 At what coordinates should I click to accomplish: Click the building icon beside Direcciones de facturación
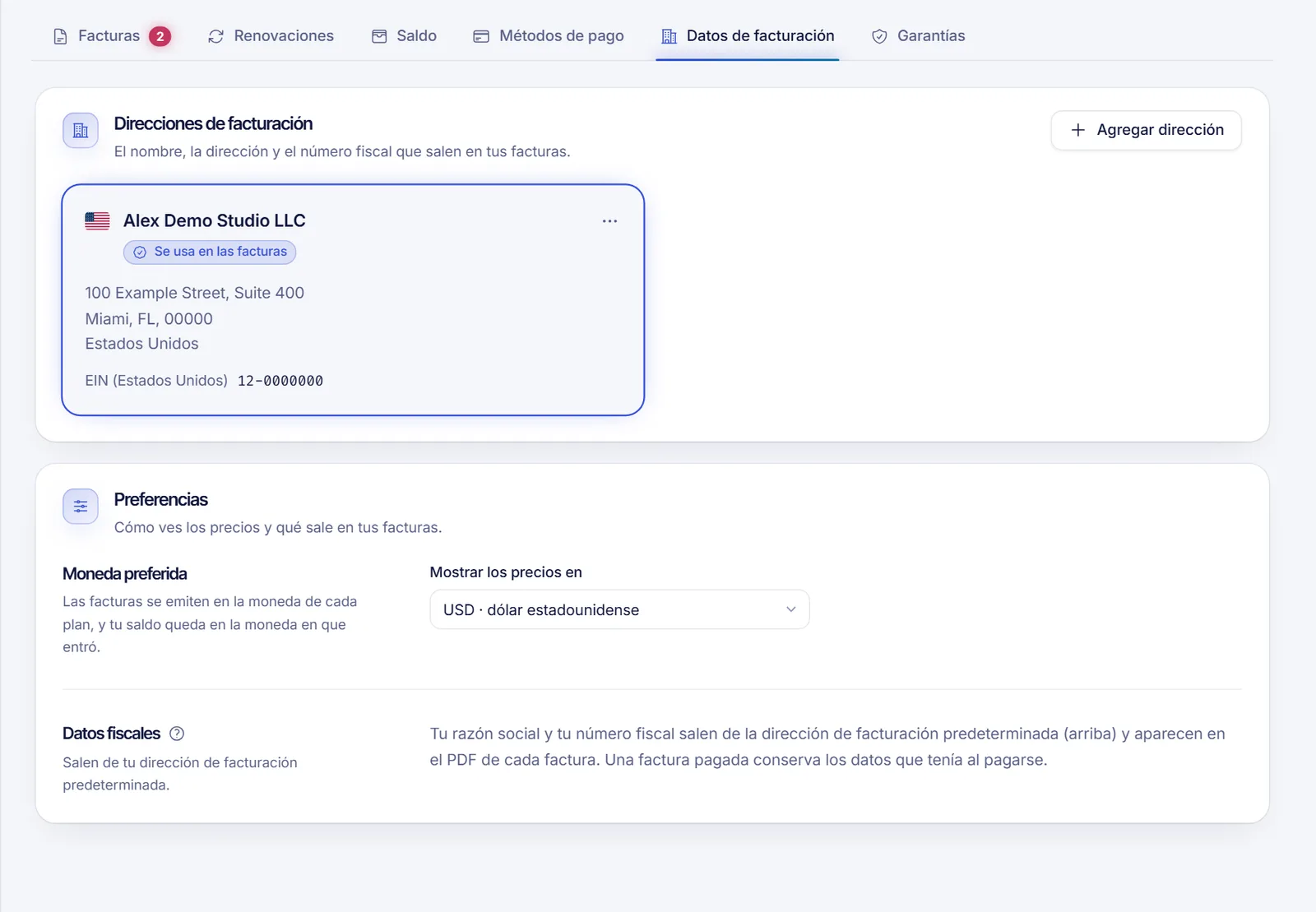point(81,131)
